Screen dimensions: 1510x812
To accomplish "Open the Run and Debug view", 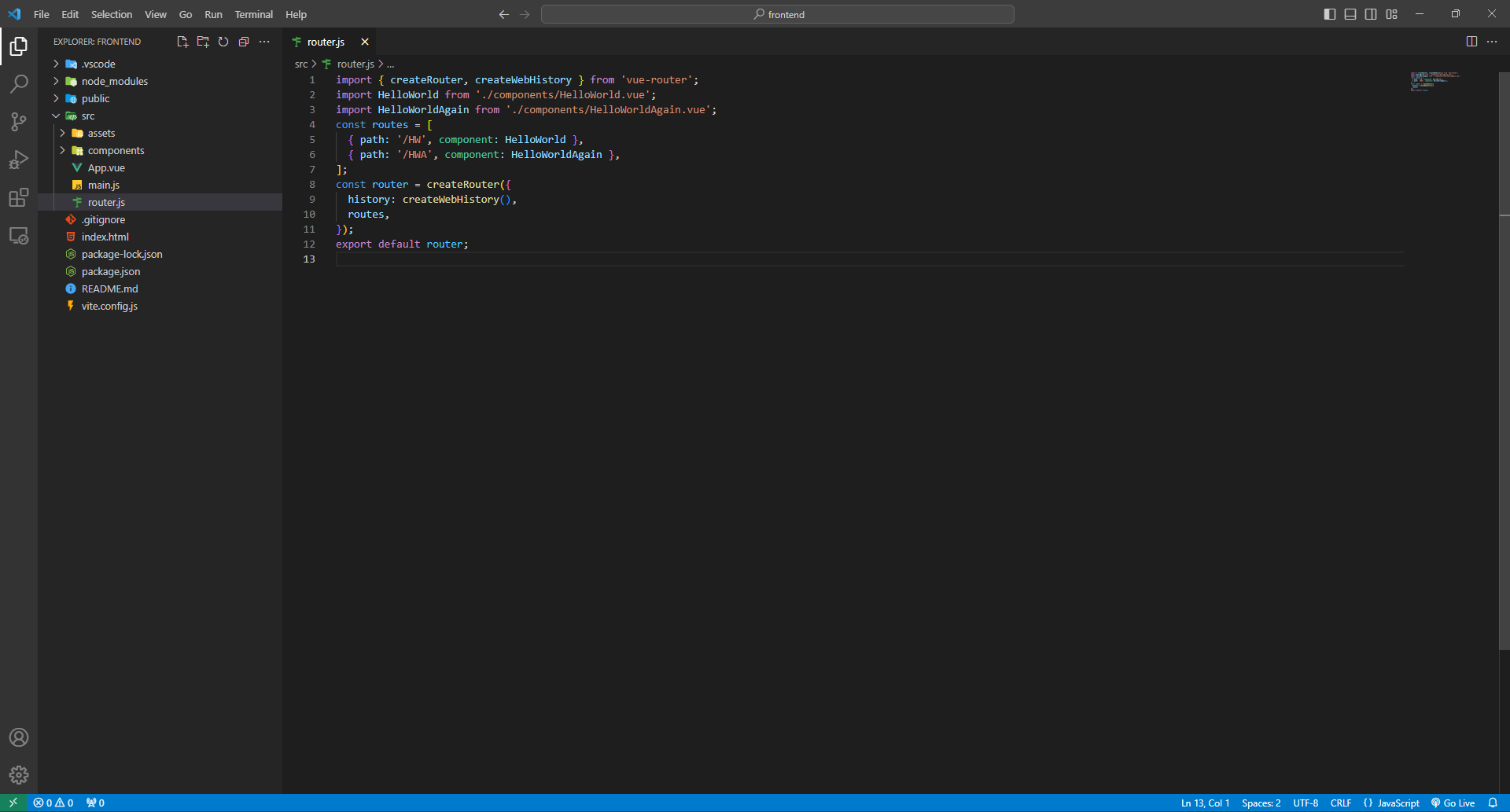I will [19, 160].
